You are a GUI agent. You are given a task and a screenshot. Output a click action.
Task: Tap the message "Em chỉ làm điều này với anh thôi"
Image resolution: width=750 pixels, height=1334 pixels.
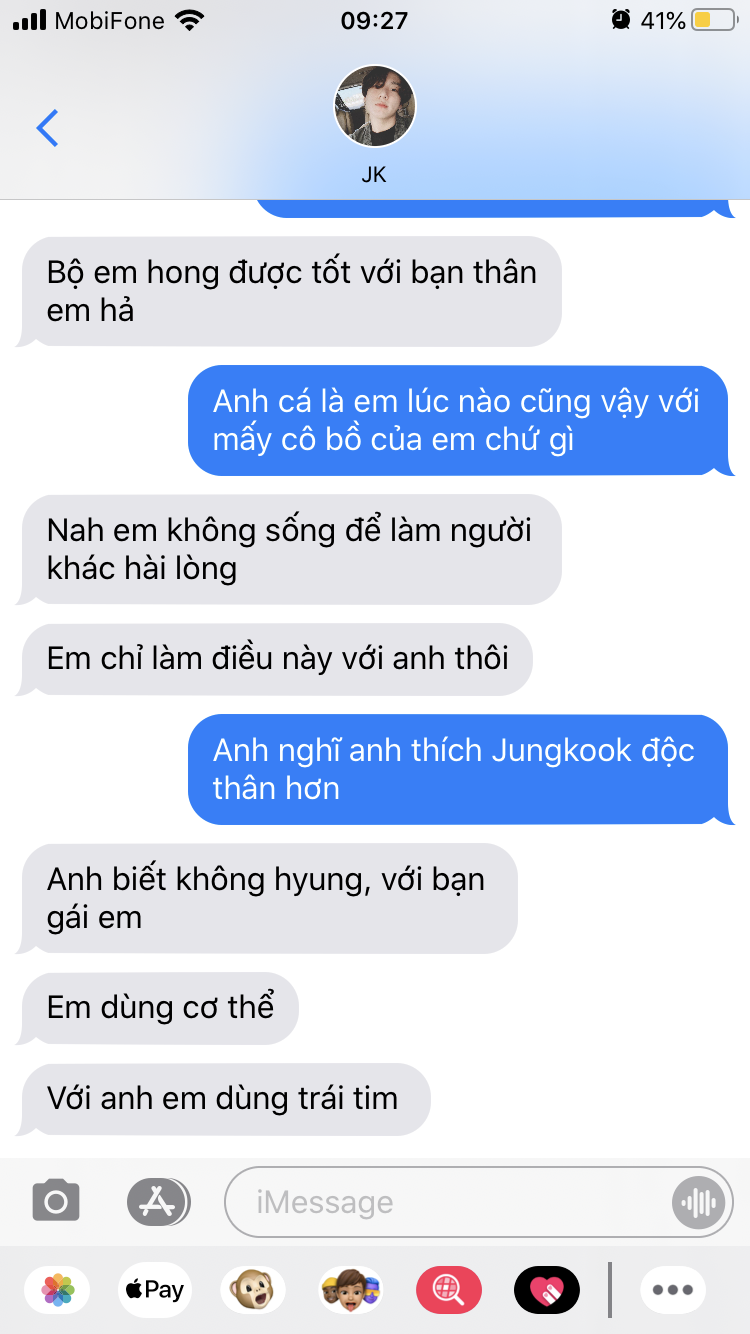(278, 659)
